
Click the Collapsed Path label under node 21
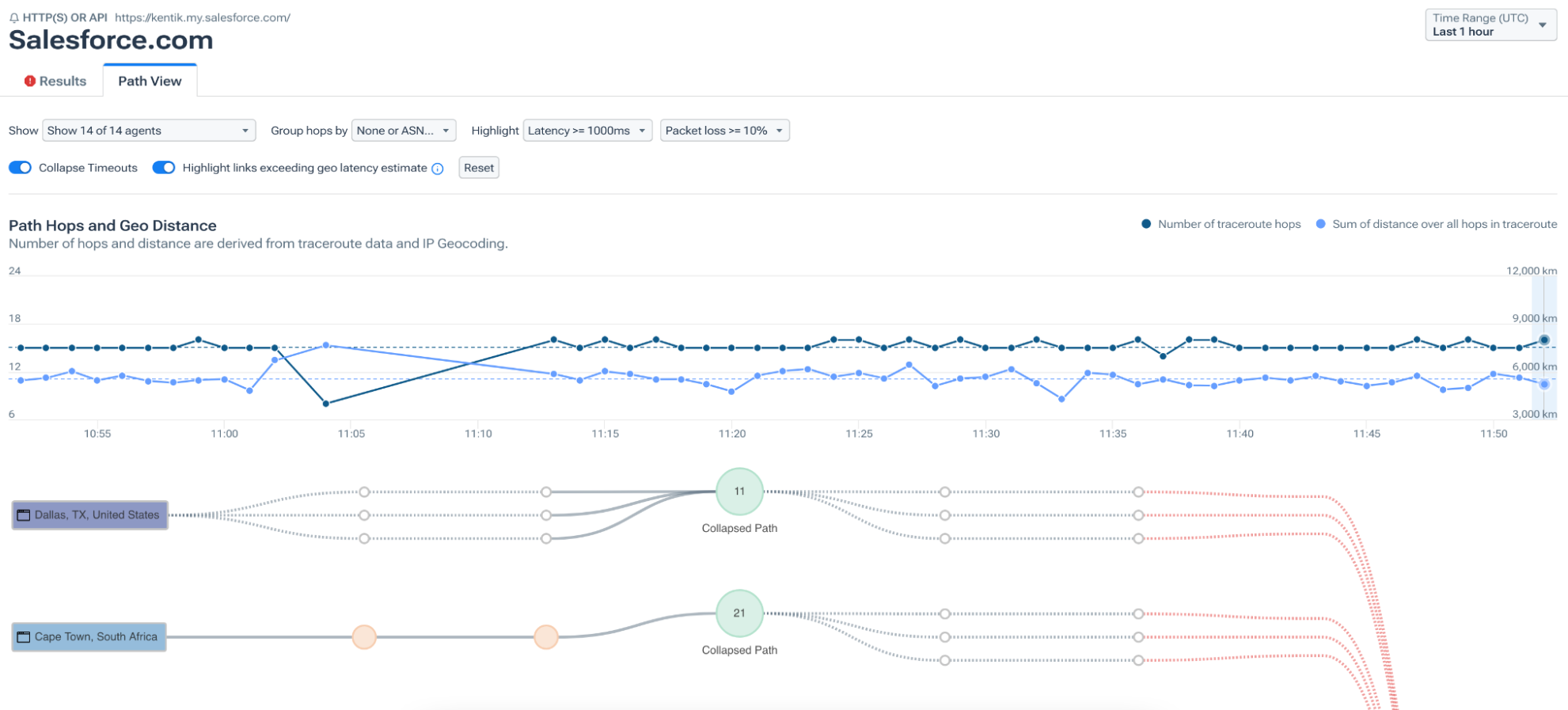pos(739,651)
